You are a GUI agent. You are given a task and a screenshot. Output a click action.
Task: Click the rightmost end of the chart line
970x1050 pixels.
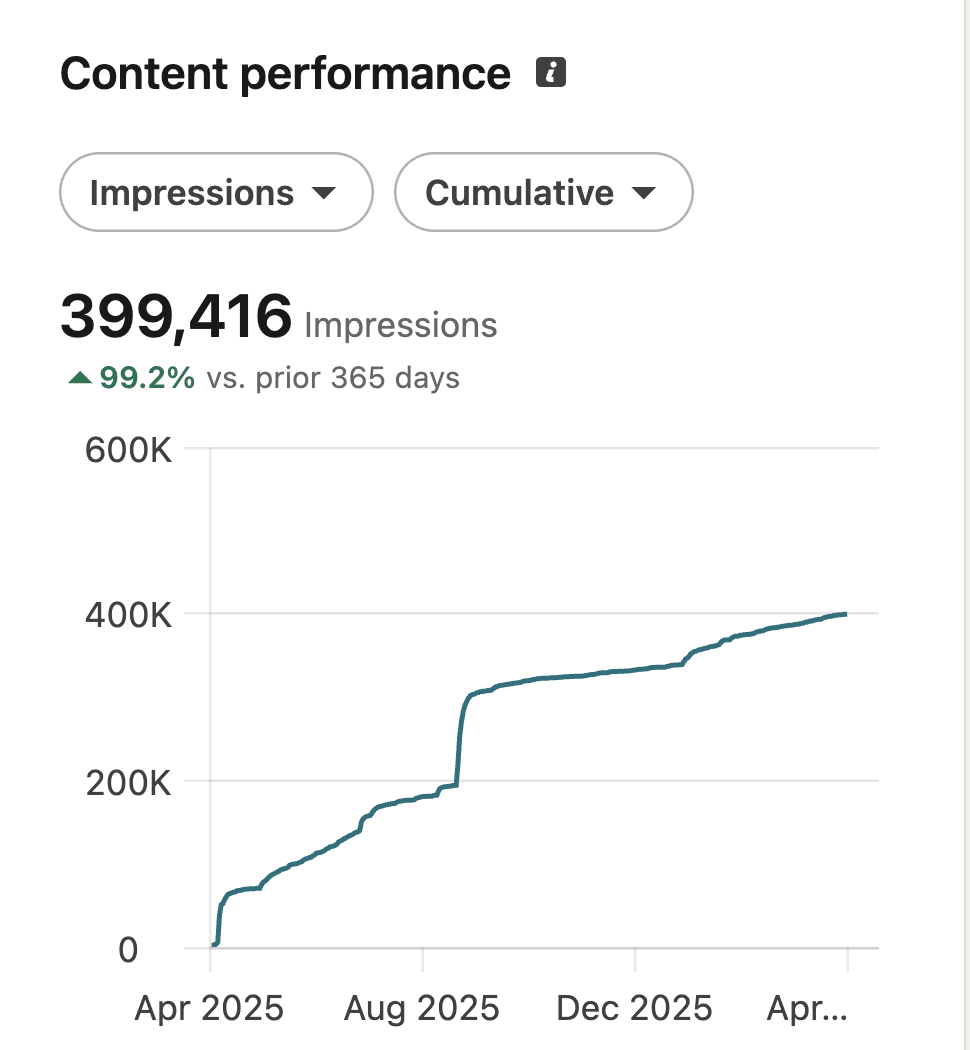click(x=846, y=614)
